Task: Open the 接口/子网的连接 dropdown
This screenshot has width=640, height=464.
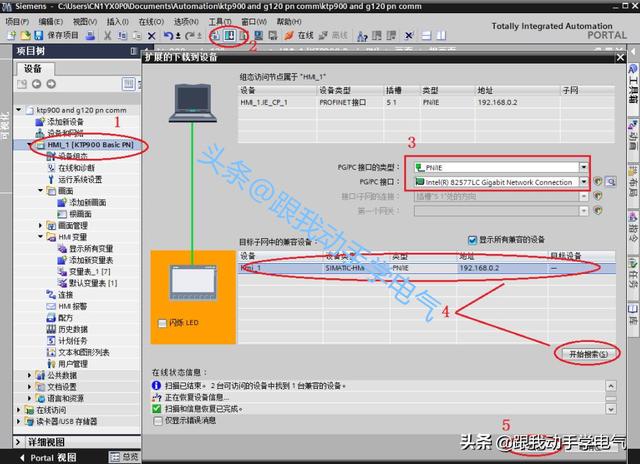Action: click(584, 196)
